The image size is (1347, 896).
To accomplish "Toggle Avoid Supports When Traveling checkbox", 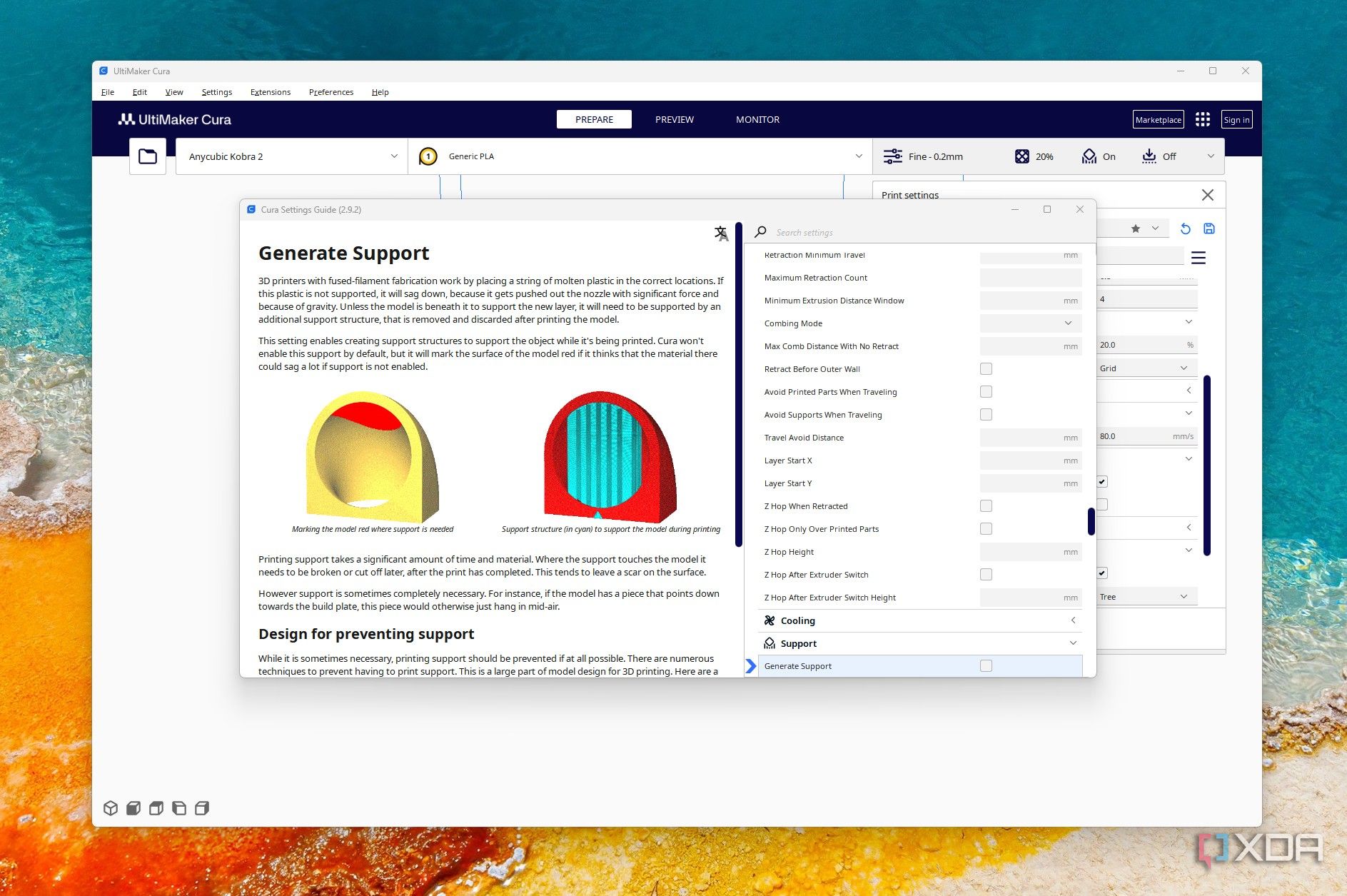I will pos(986,415).
